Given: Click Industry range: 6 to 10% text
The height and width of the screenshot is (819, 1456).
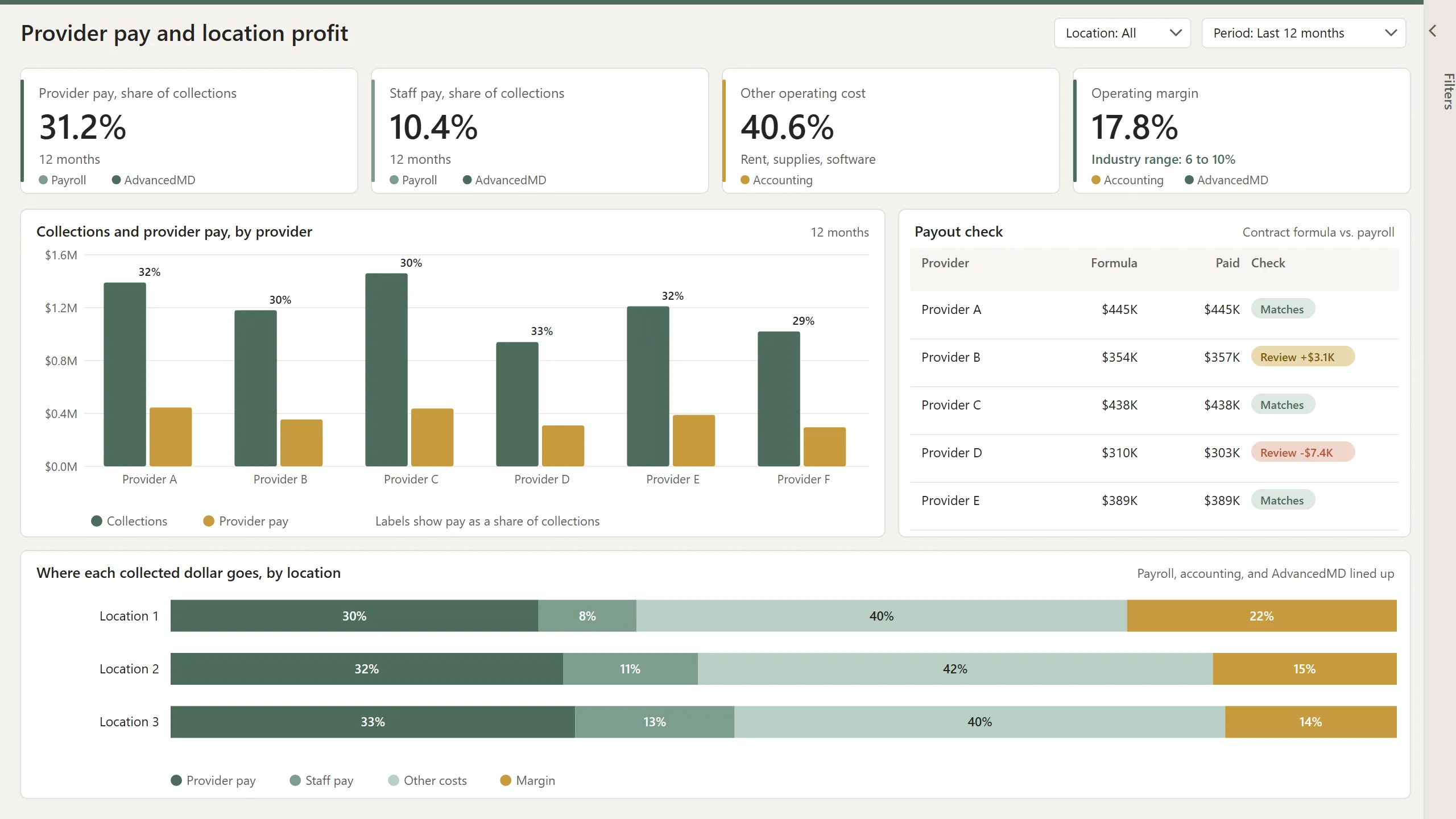Looking at the screenshot, I should pyautogui.click(x=1163, y=159).
